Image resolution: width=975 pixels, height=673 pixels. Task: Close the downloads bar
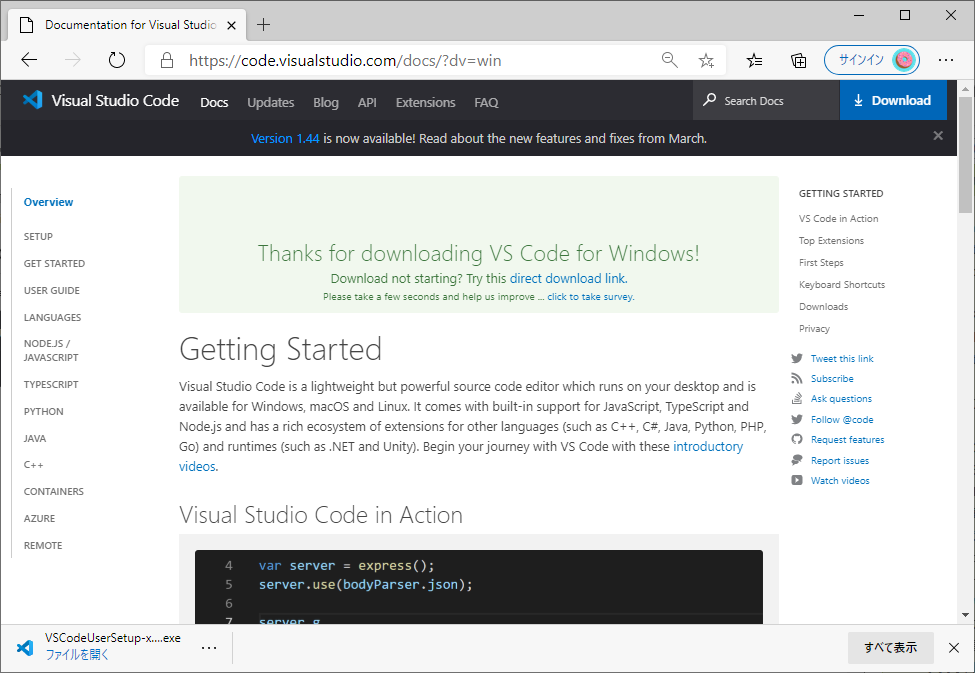954,648
